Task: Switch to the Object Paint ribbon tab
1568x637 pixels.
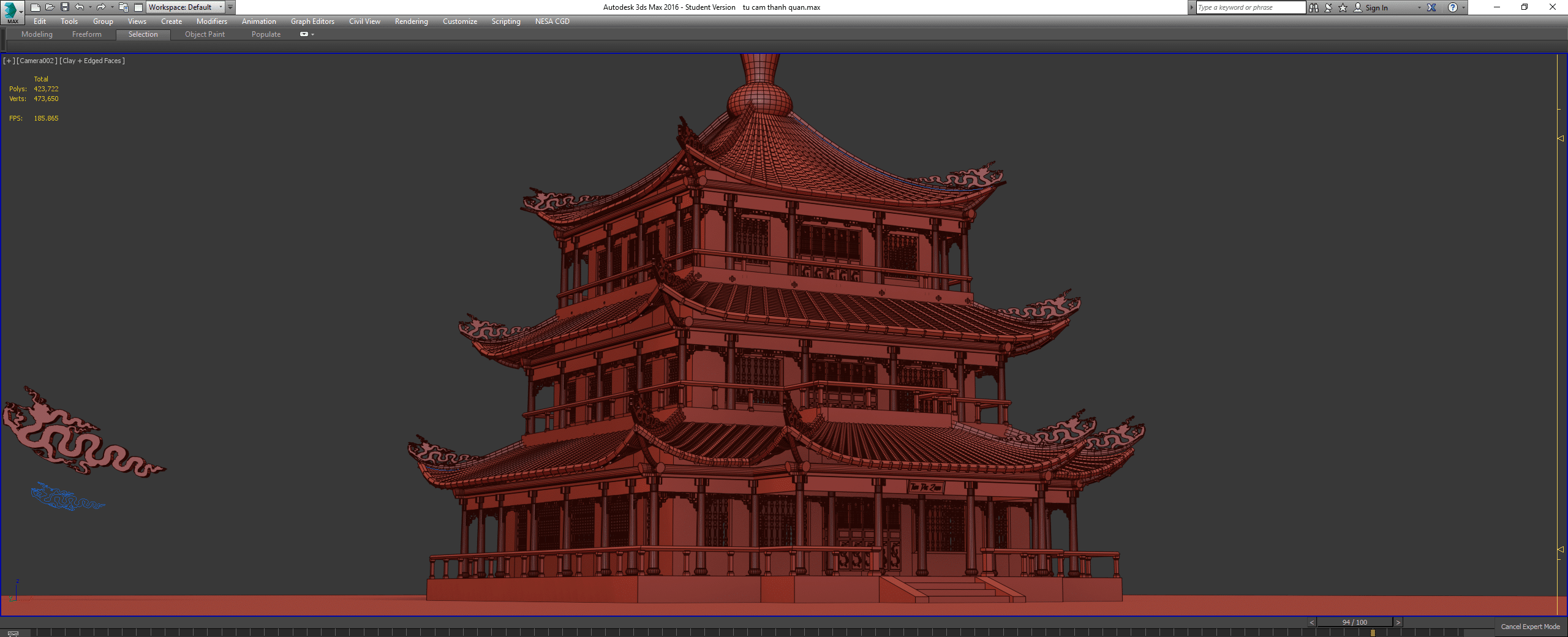Action: (x=205, y=34)
